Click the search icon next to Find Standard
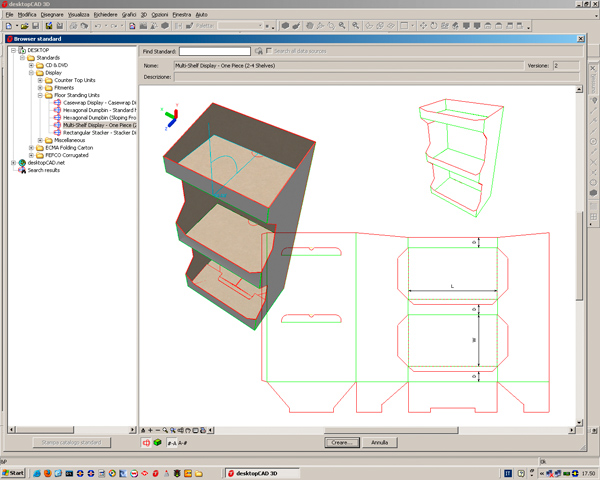The width and height of the screenshot is (600, 480). [259, 51]
